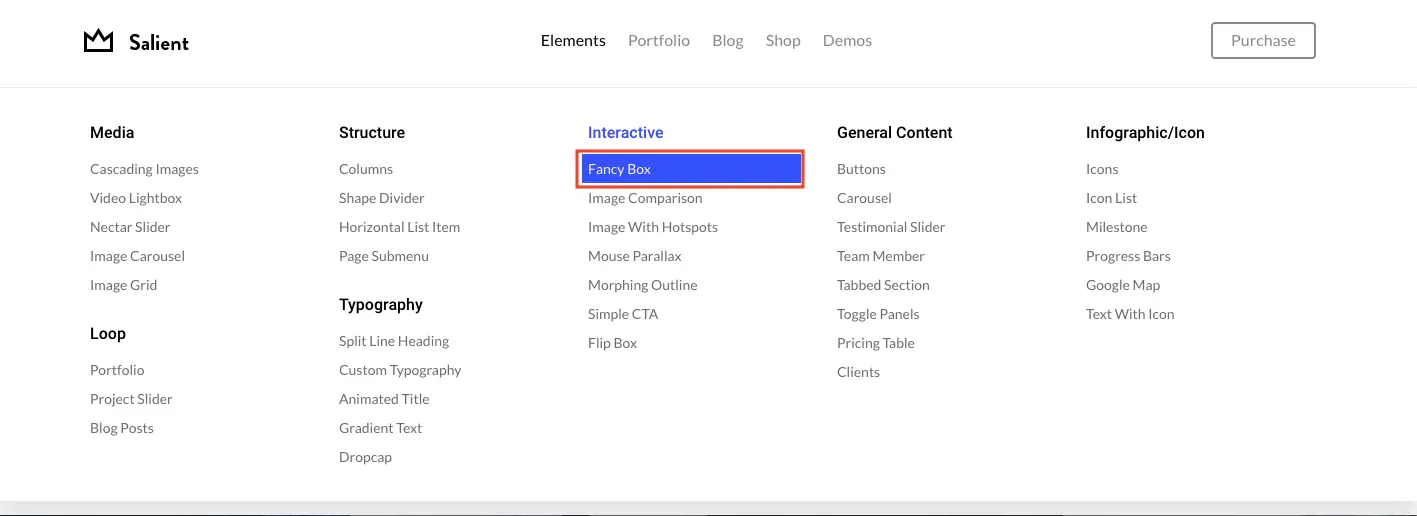Open Image Comparison
Viewport: 1417px width, 516px height.
pos(645,198)
